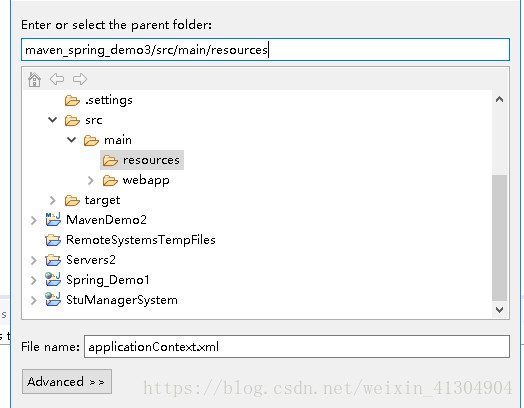Viewport: 524px width, 408px height.
Task: Expand the target folder node
Action: coord(52,200)
